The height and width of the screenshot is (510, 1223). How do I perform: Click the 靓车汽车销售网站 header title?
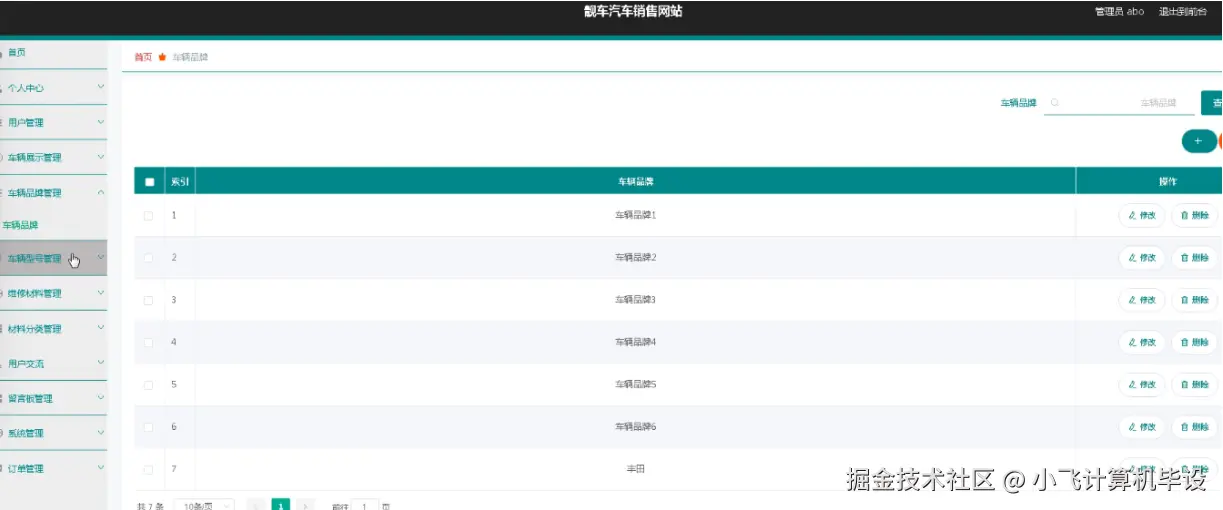pos(633,12)
